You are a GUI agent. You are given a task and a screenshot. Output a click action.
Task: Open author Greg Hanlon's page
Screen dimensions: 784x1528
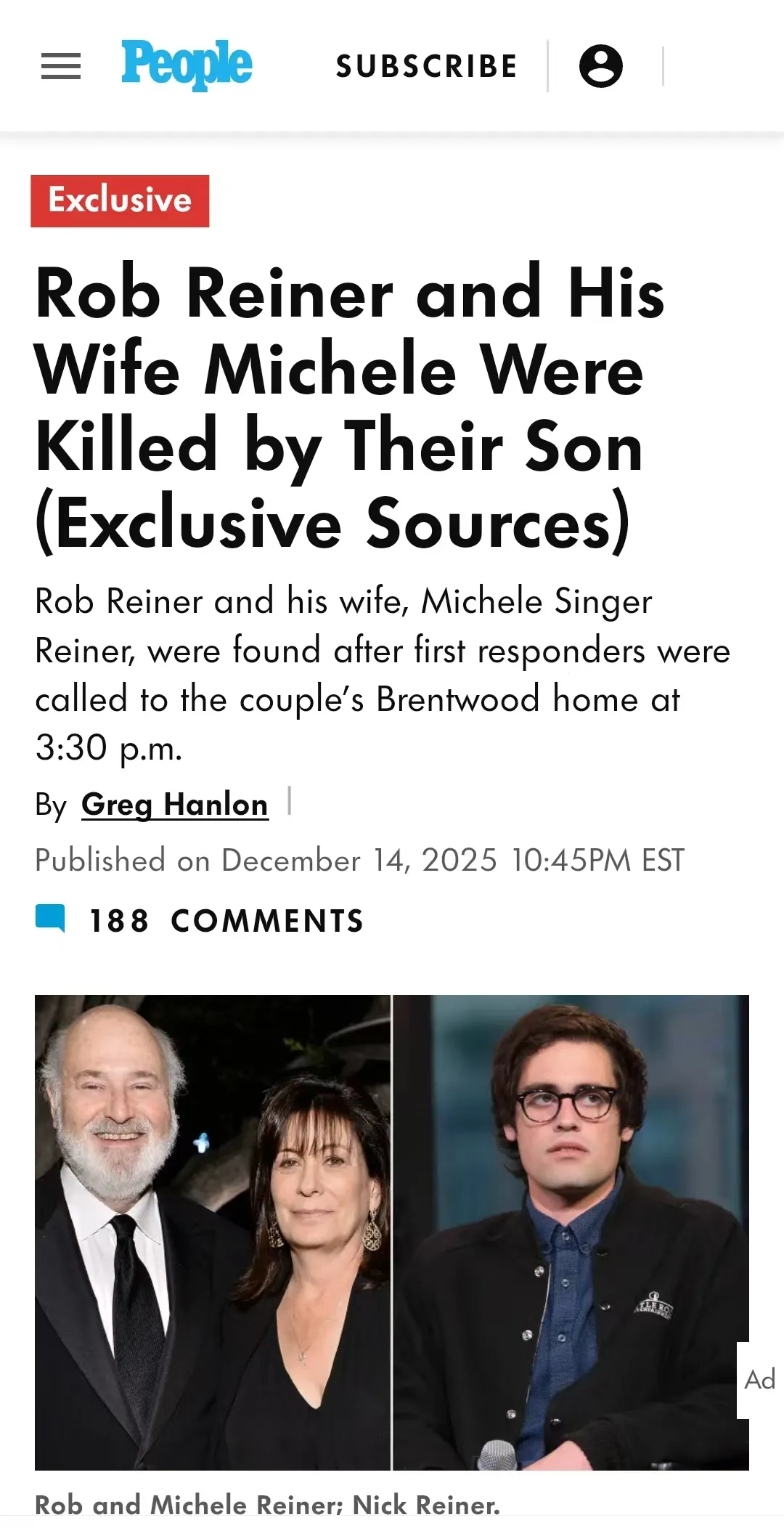tap(174, 805)
